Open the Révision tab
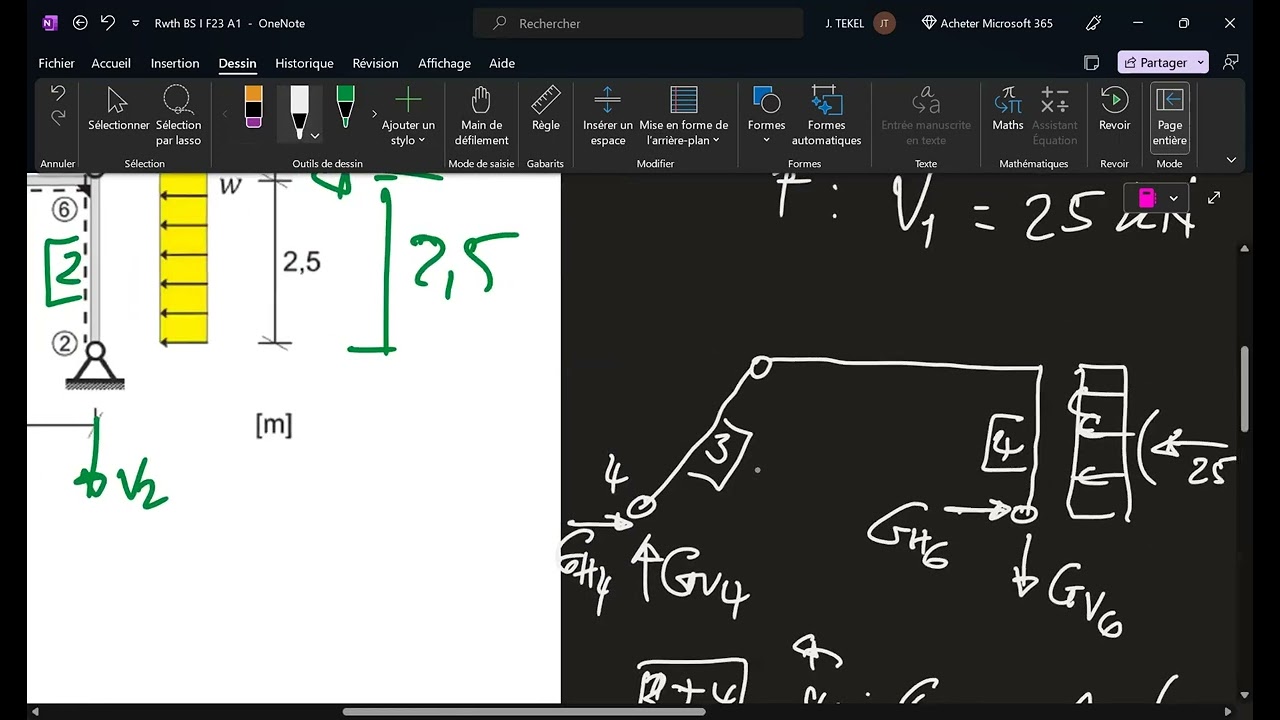Viewport: 1280px width, 720px height. 376,63
